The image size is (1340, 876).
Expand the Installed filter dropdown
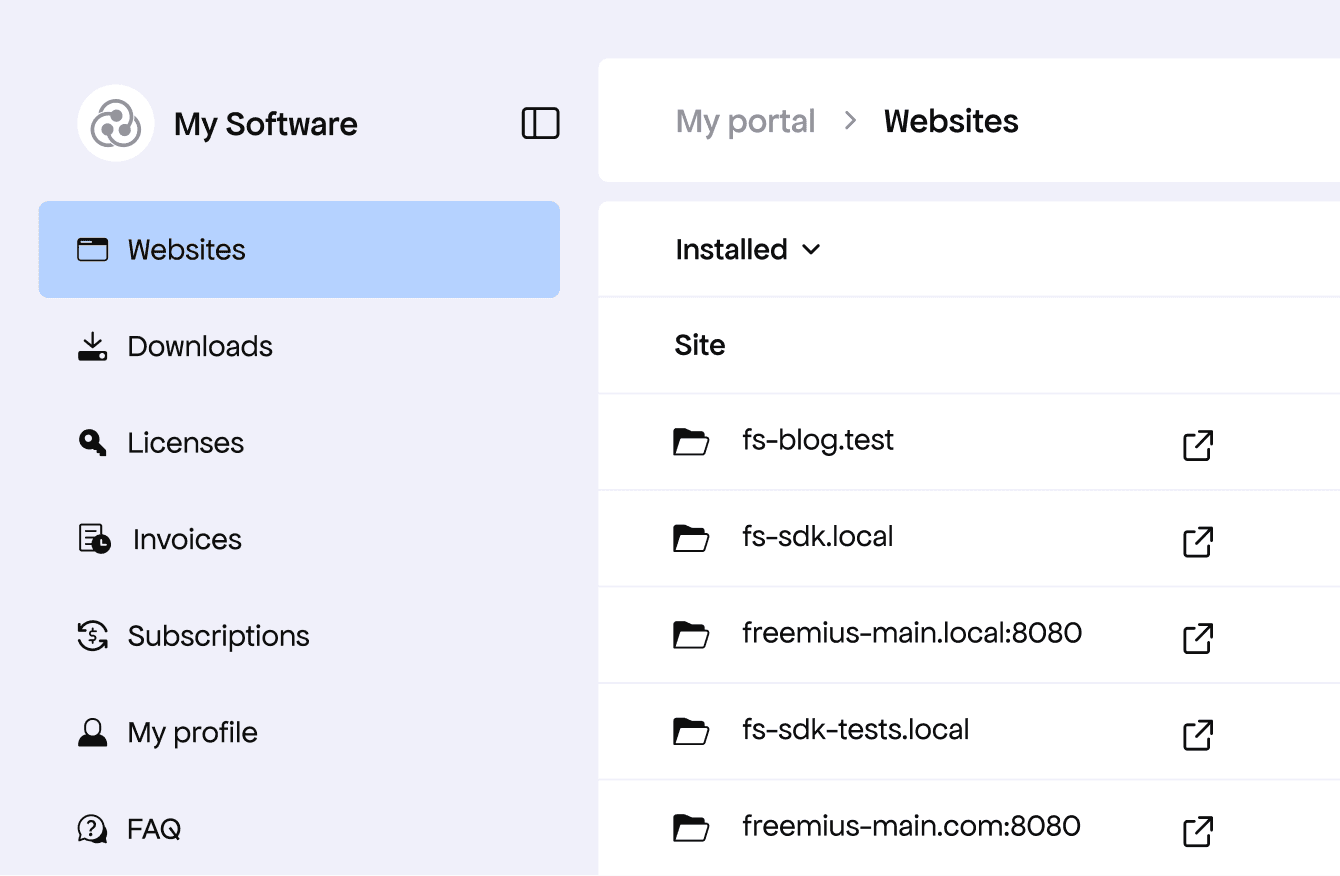(747, 249)
